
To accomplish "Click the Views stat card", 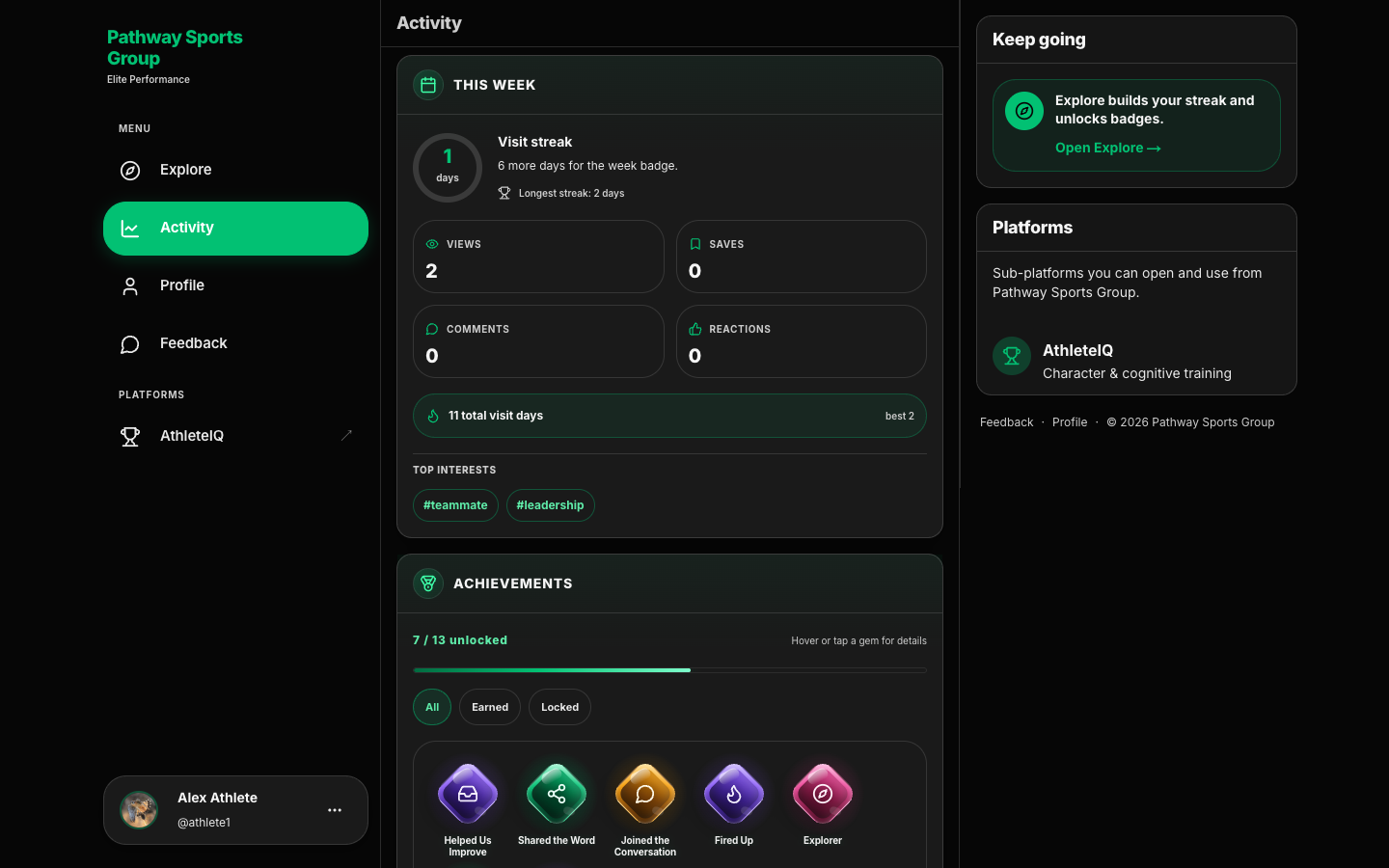I will (x=538, y=257).
